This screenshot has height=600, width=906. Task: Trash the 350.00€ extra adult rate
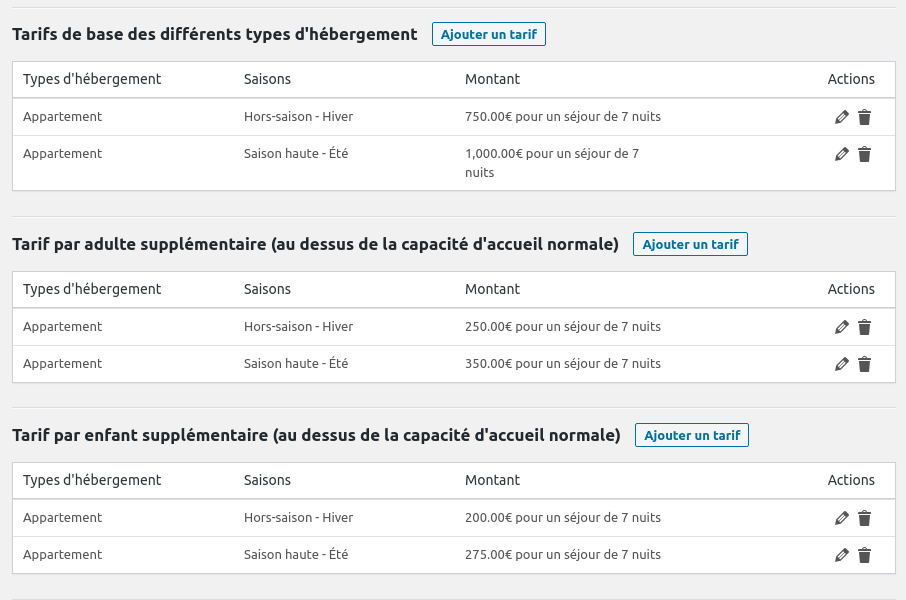[864, 364]
